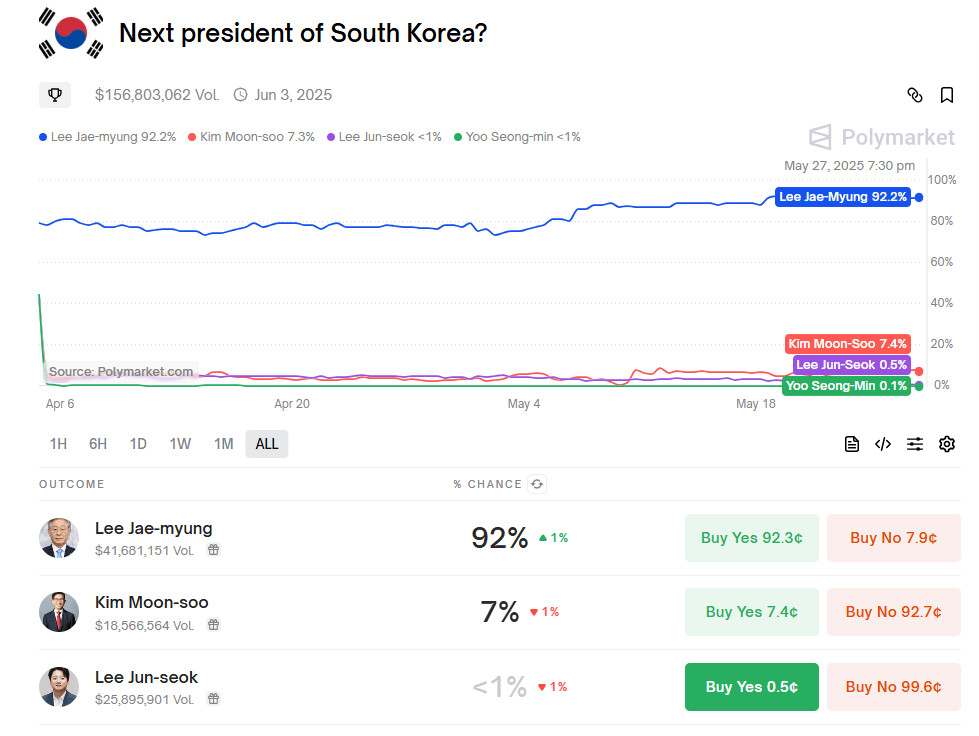Click the embed code icon
979x736 pixels.
883,444
